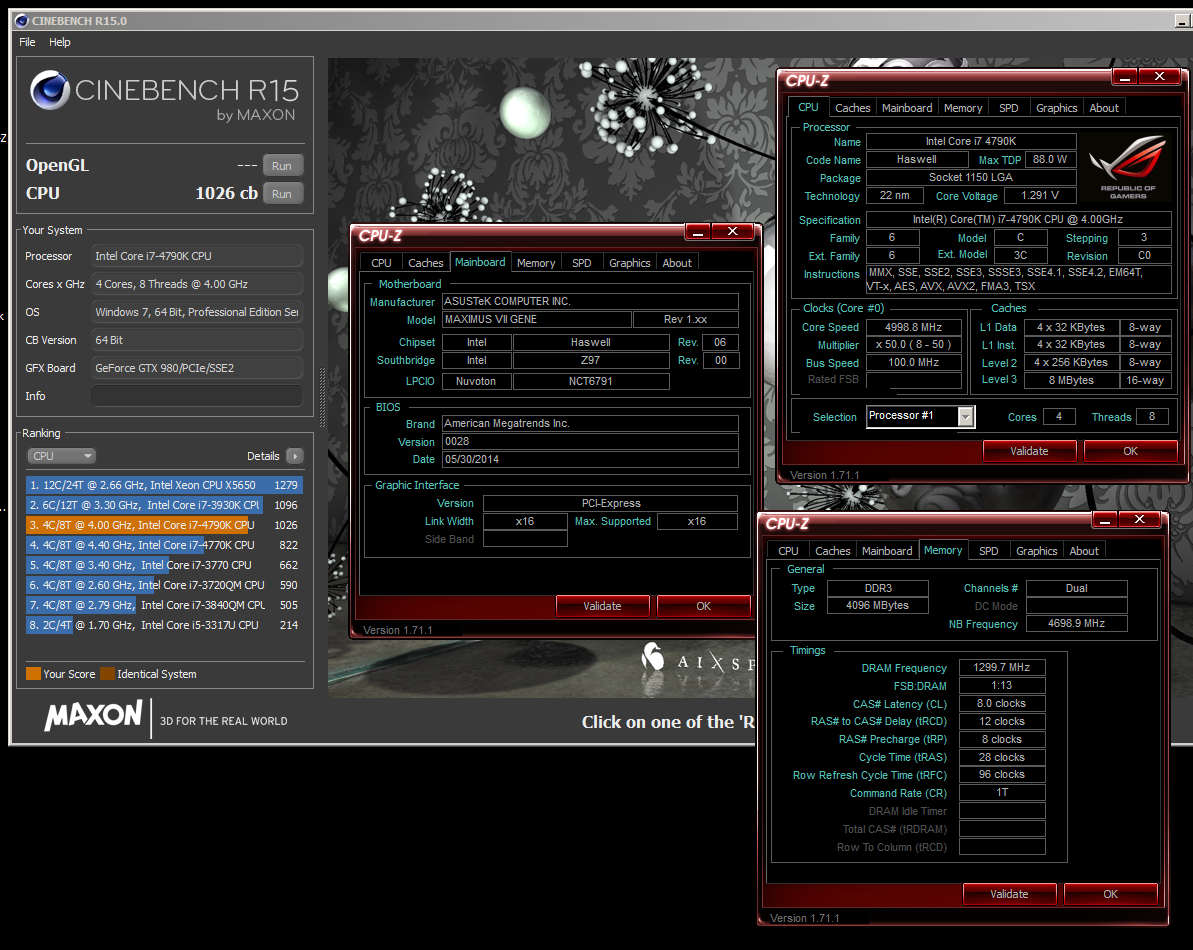Image resolution: width=1193 pixels, height=950 pixels.
Task: Select Core i7-3840QM ranking row
Action: 164,605
